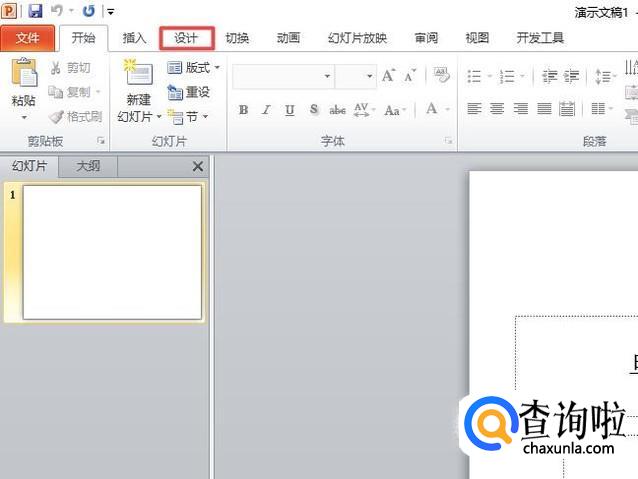Toggle Italic formatting

click(267, 110)
